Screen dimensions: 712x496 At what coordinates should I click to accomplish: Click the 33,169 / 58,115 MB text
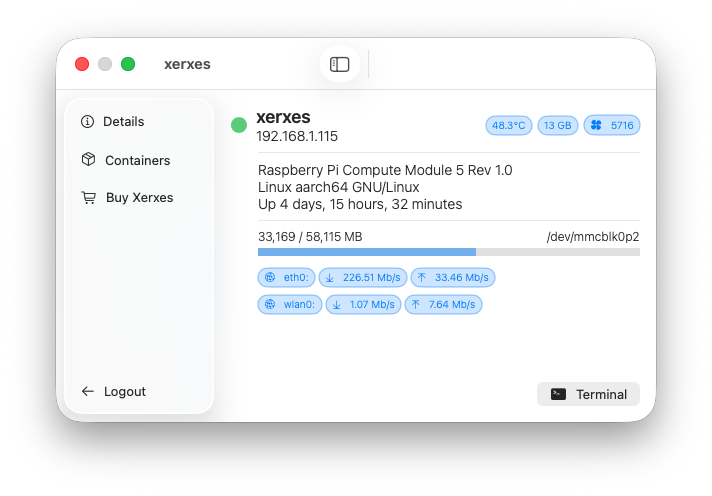(x=310, y=237)
